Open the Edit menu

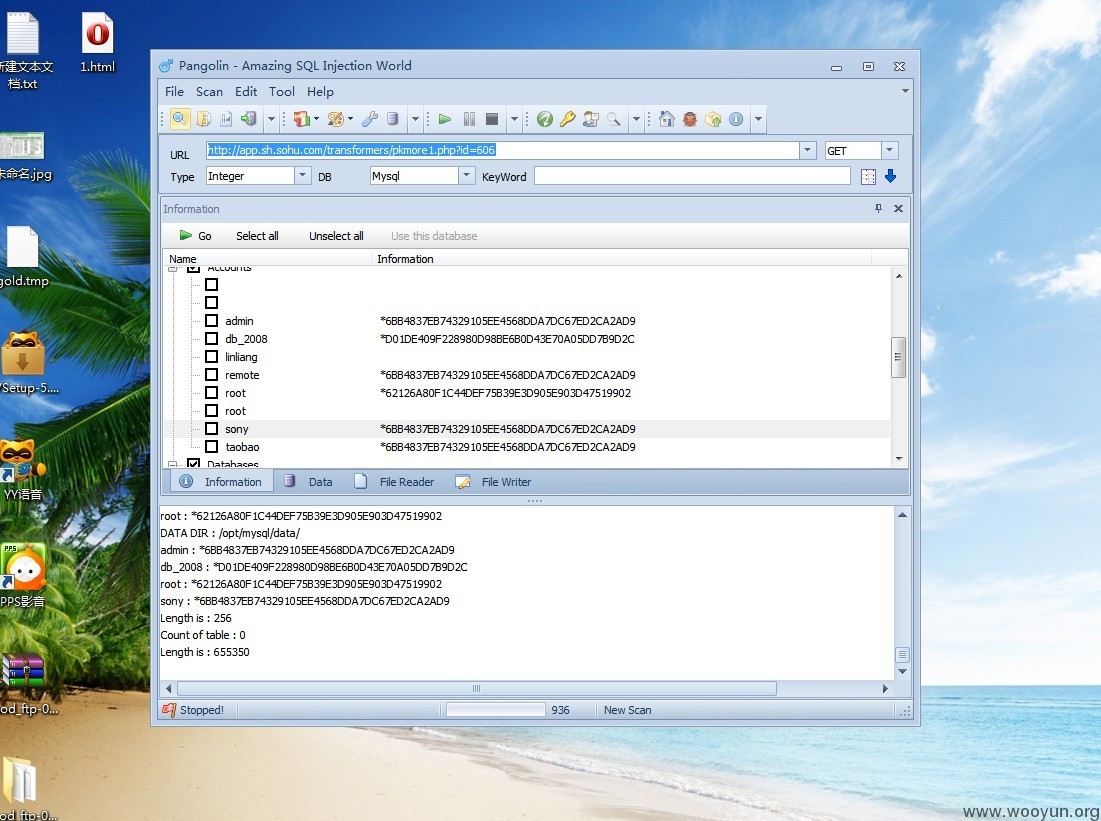246,91
